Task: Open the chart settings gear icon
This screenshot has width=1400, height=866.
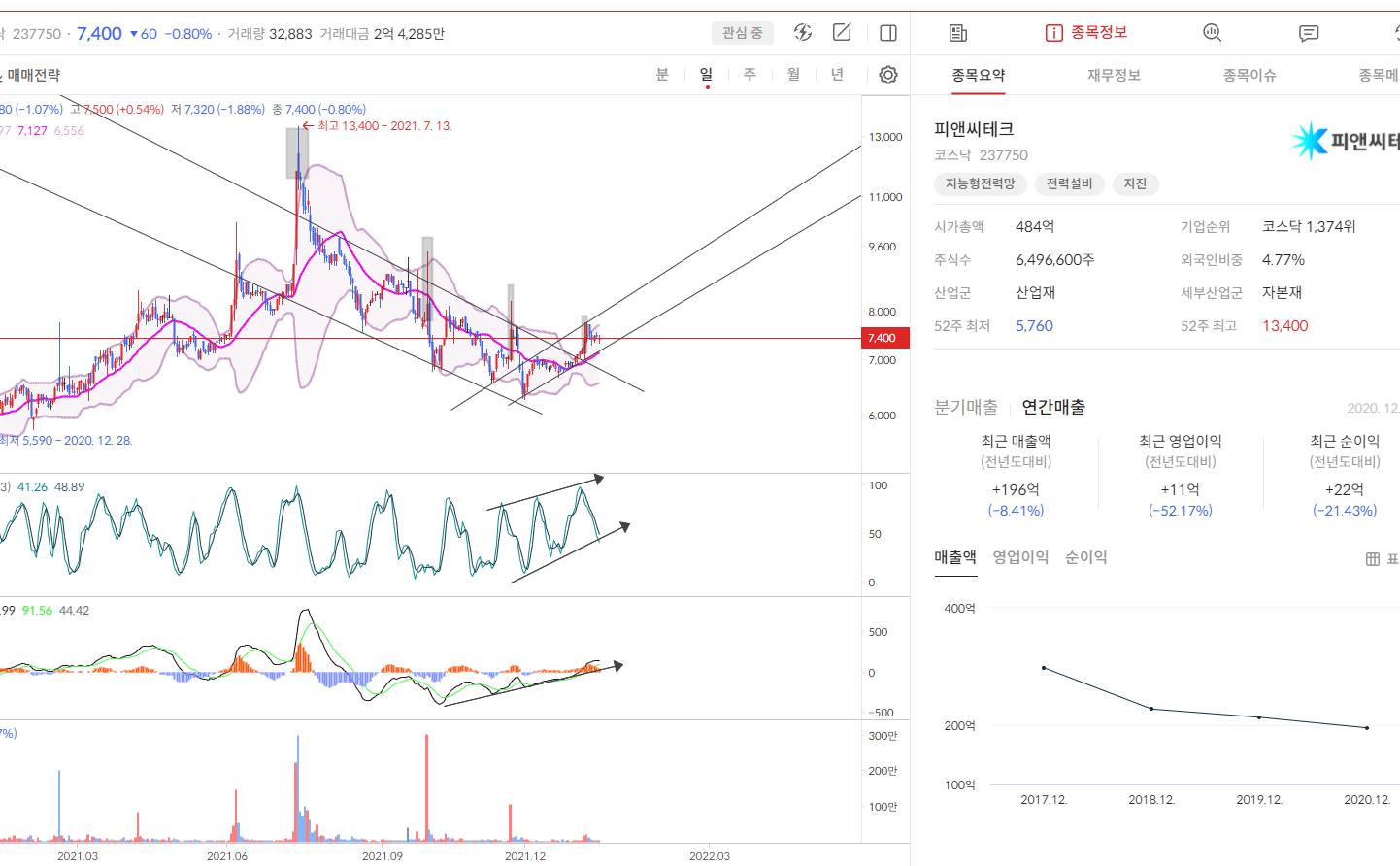Action: (887, 75)
